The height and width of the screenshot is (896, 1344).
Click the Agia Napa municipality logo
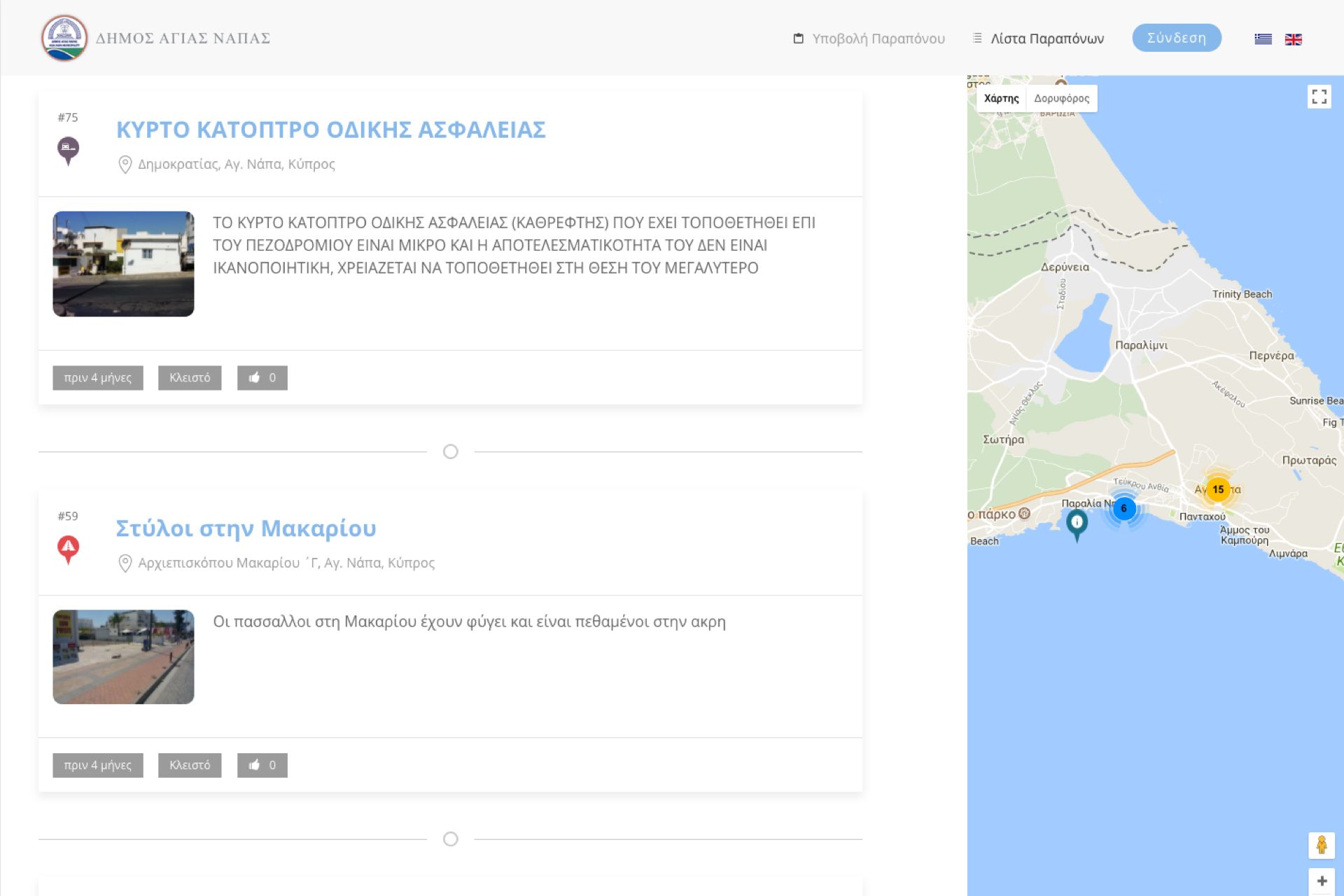pyautogui.click(x=64, y=38)
